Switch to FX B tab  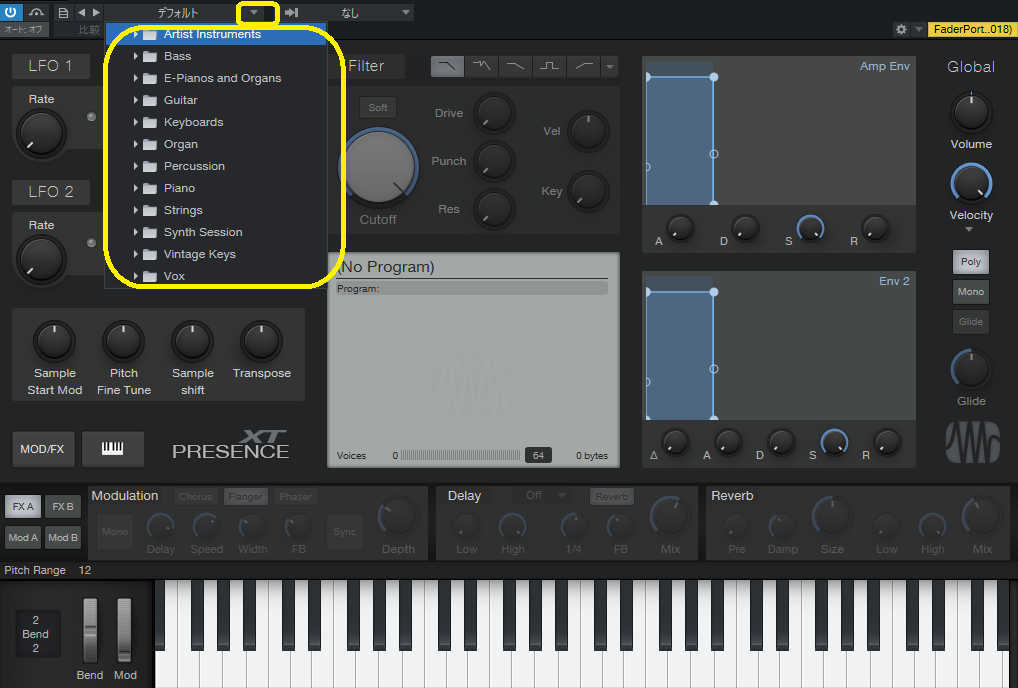(x=63, y=506)
